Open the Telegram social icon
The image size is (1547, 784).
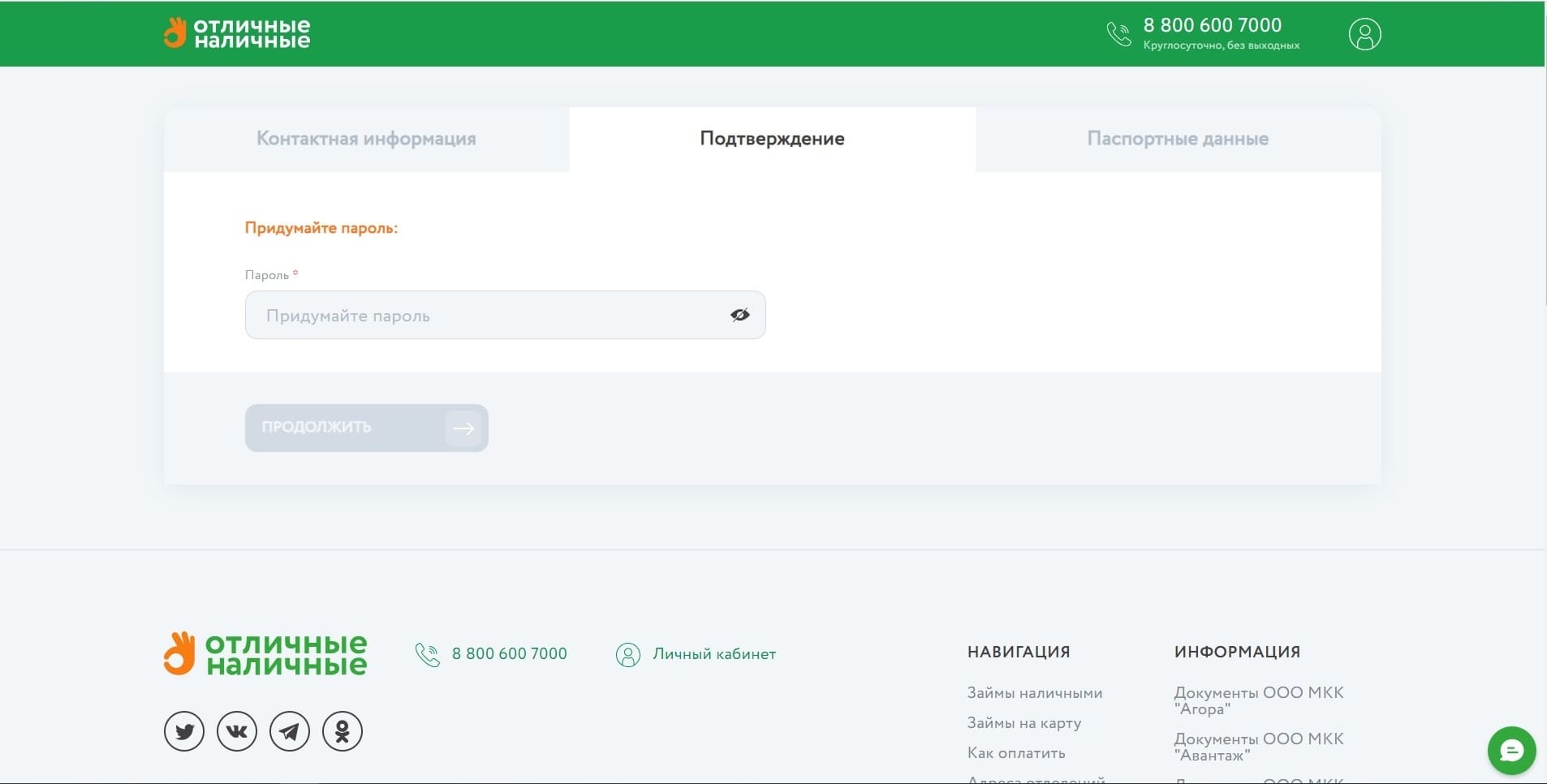[x=290, y=731]
